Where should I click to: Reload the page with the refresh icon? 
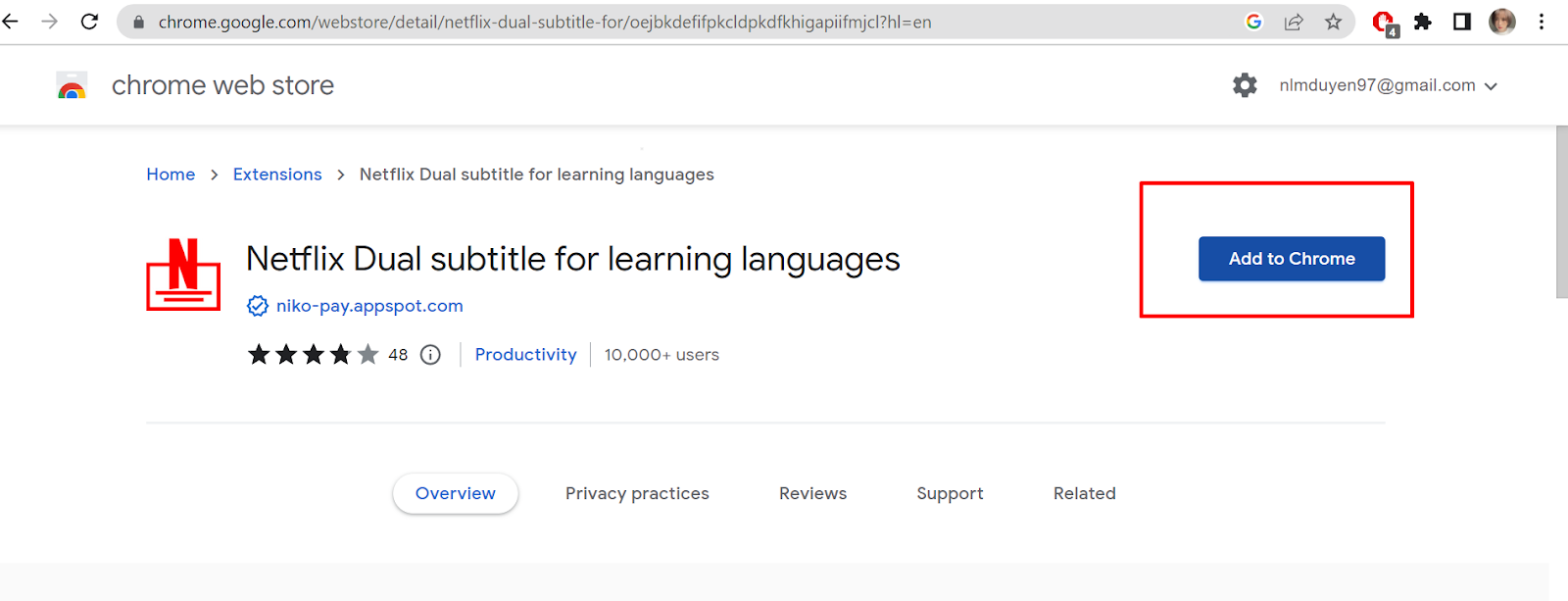[89, 22]
